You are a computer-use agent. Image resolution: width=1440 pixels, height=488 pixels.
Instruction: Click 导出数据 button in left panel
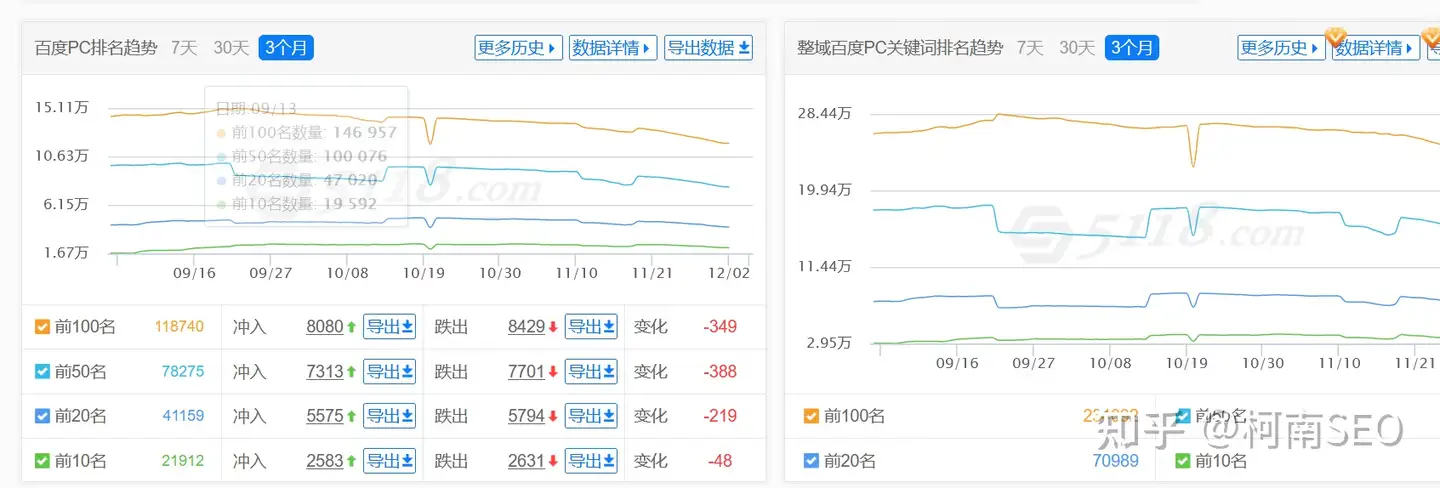pos(708,47)
